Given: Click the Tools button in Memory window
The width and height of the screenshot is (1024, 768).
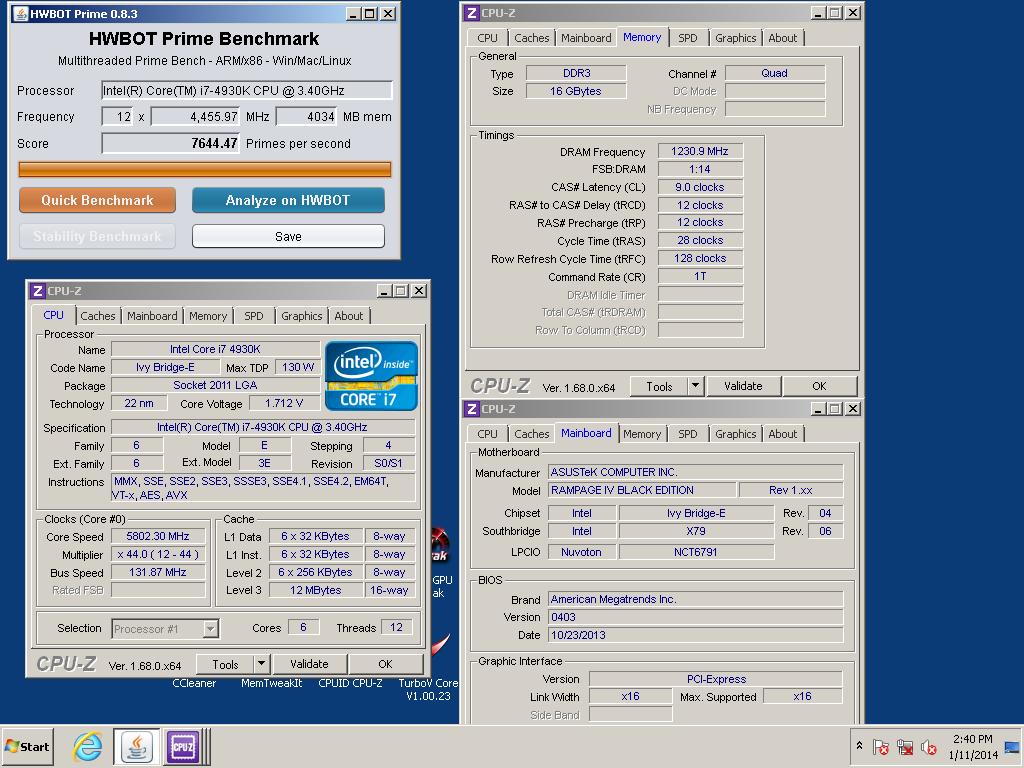Looking at the screenshot, I should tap(659, 386).
